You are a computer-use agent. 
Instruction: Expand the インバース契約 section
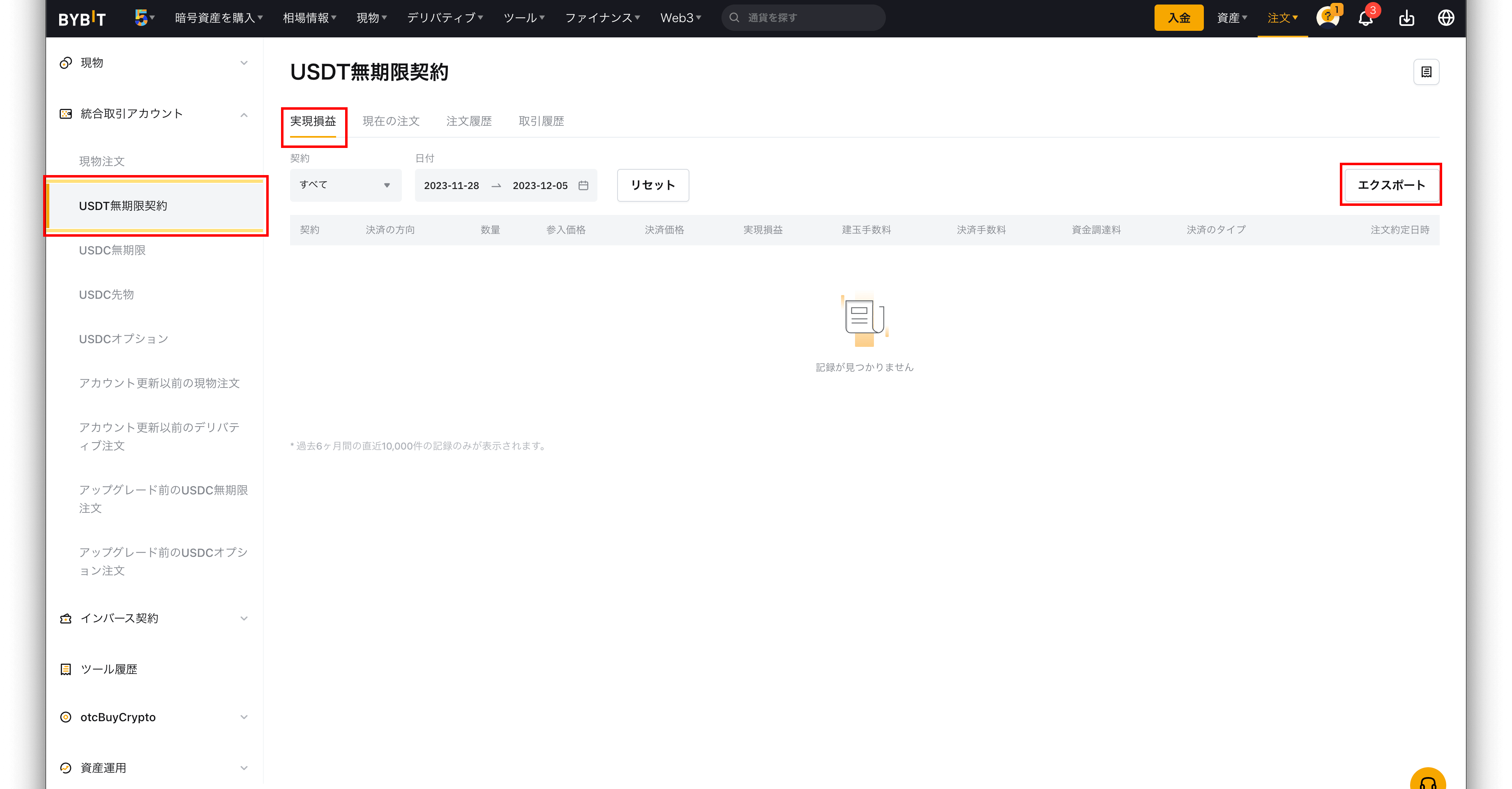pyautogui.click(x=244, y=619)
